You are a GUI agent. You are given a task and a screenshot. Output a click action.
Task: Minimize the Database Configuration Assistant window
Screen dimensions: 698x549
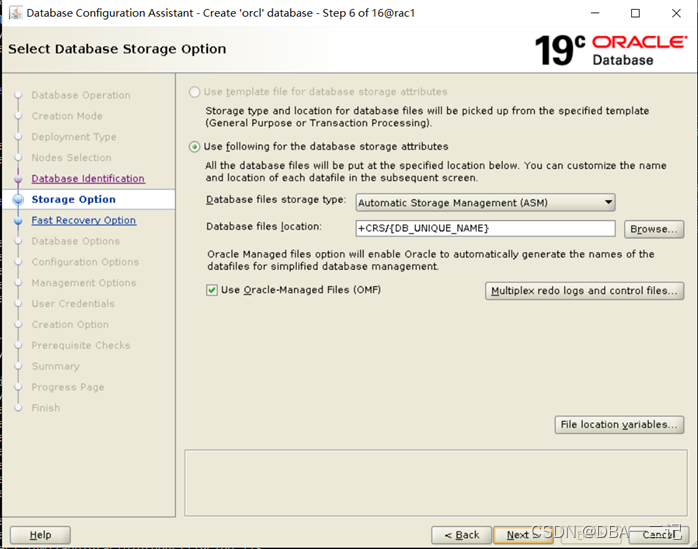[595, 13]
